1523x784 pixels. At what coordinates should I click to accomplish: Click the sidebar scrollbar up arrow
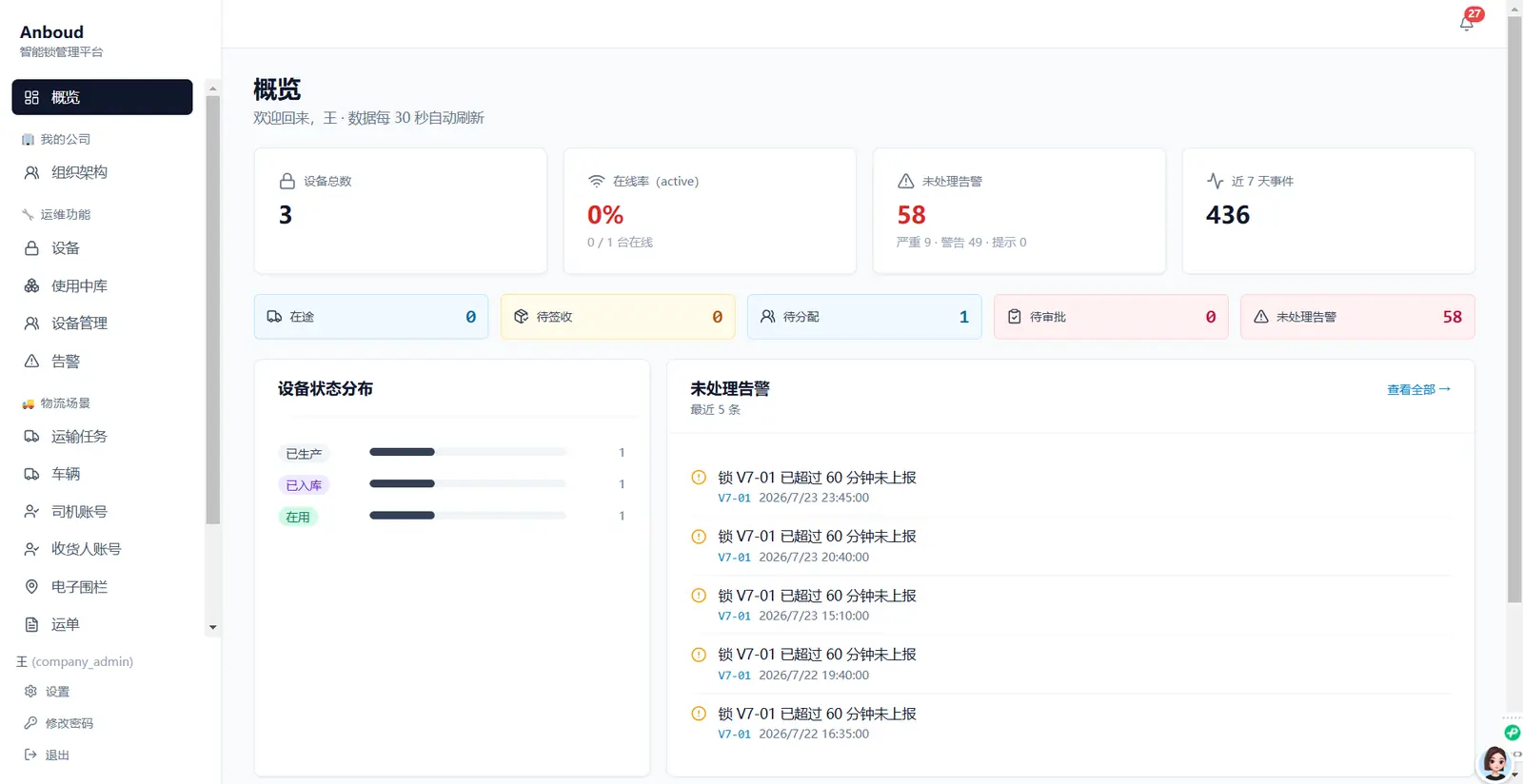[x=212, y=88]
